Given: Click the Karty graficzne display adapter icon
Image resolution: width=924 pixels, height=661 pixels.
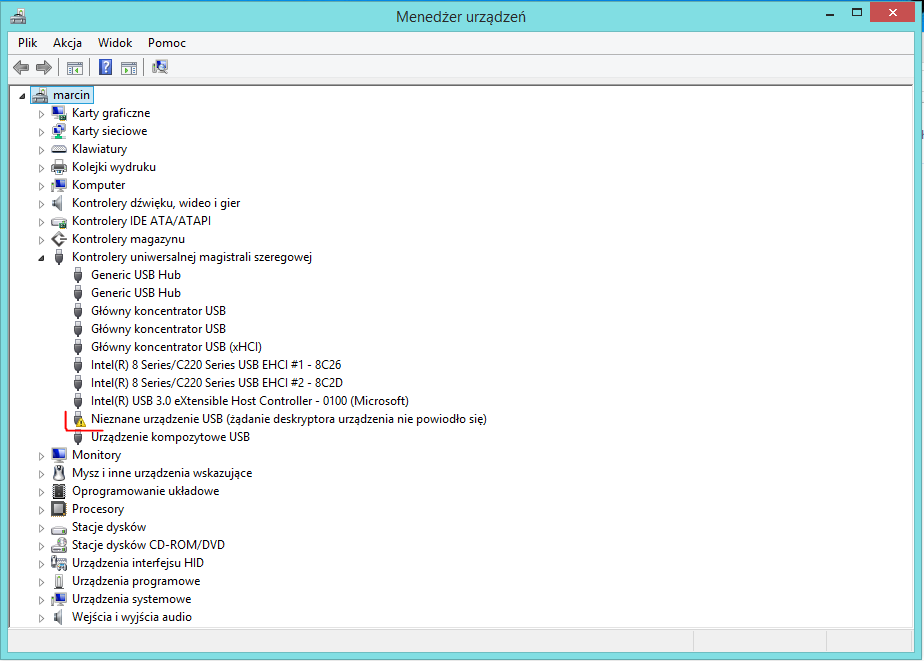Looking at the screenshot, I should point(59,113).
